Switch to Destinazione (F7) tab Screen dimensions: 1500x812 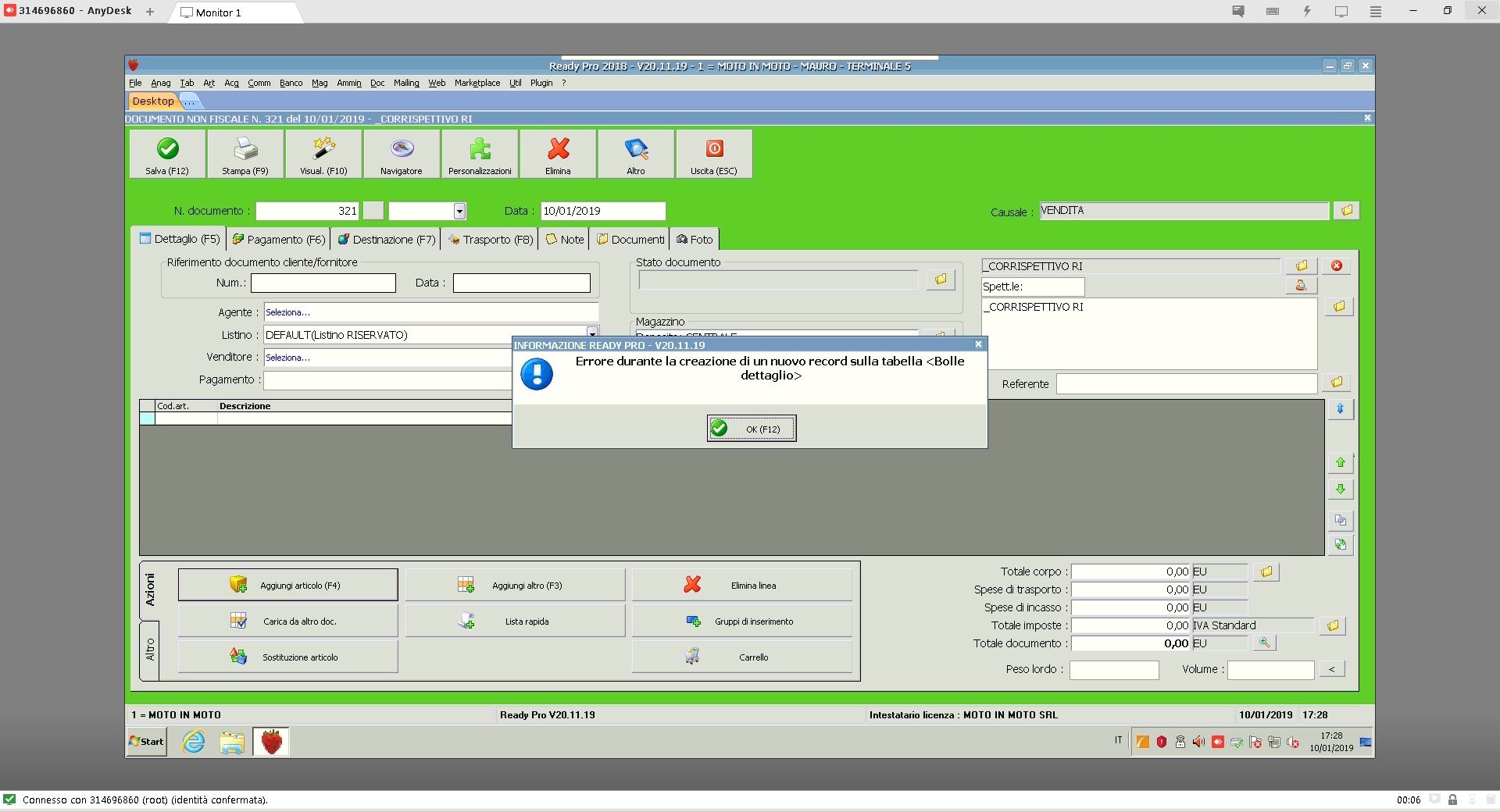click(x=386, y=240)
